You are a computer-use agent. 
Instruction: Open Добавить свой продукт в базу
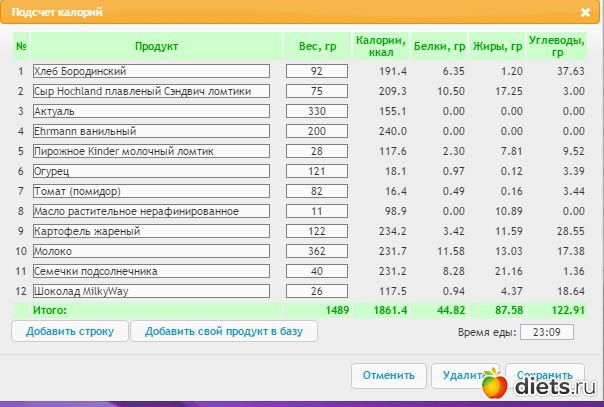(224, 331)
